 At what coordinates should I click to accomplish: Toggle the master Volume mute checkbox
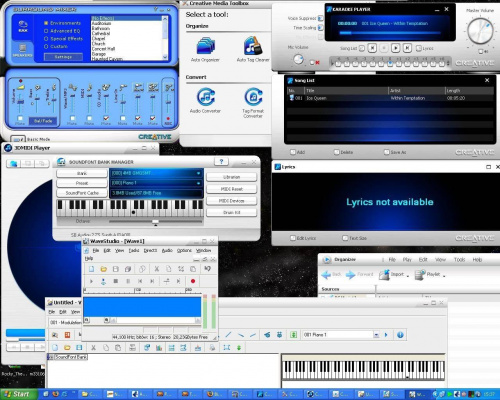click(20, 118)
